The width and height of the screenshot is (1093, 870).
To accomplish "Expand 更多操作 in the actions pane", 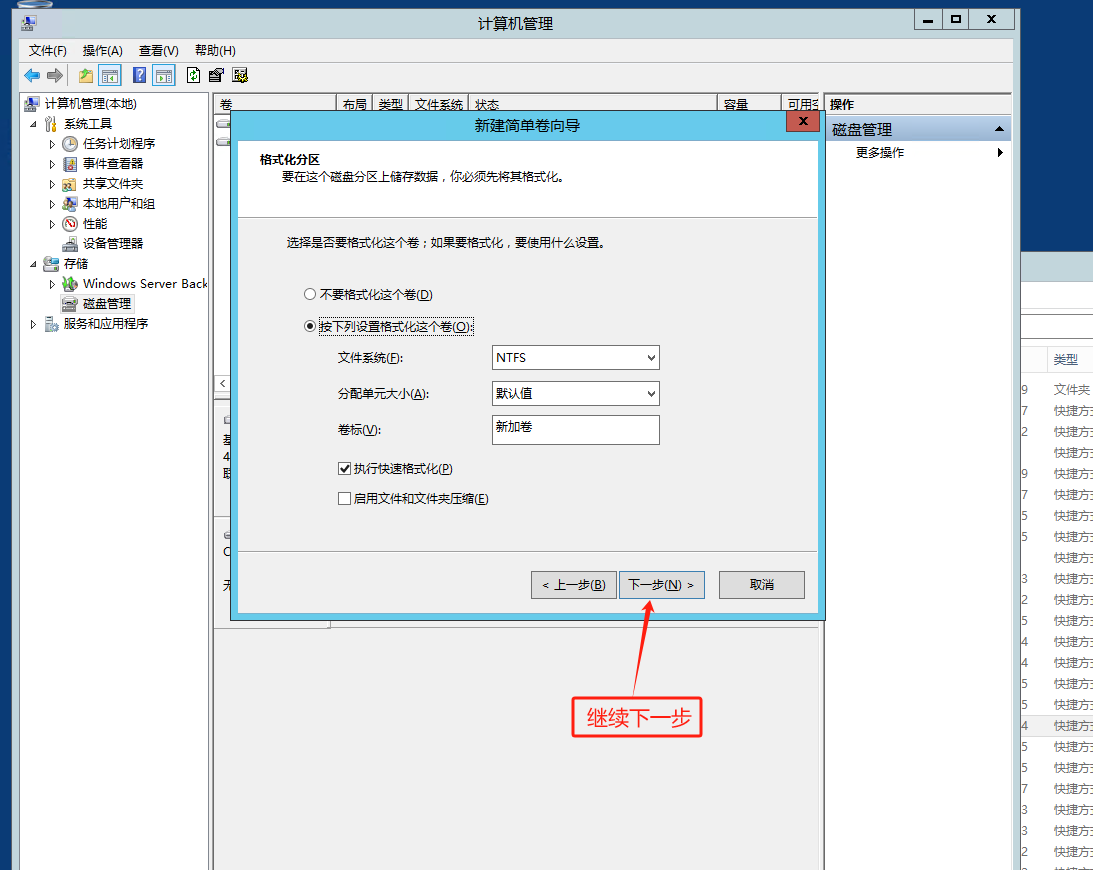I will (x=880, y=153).
